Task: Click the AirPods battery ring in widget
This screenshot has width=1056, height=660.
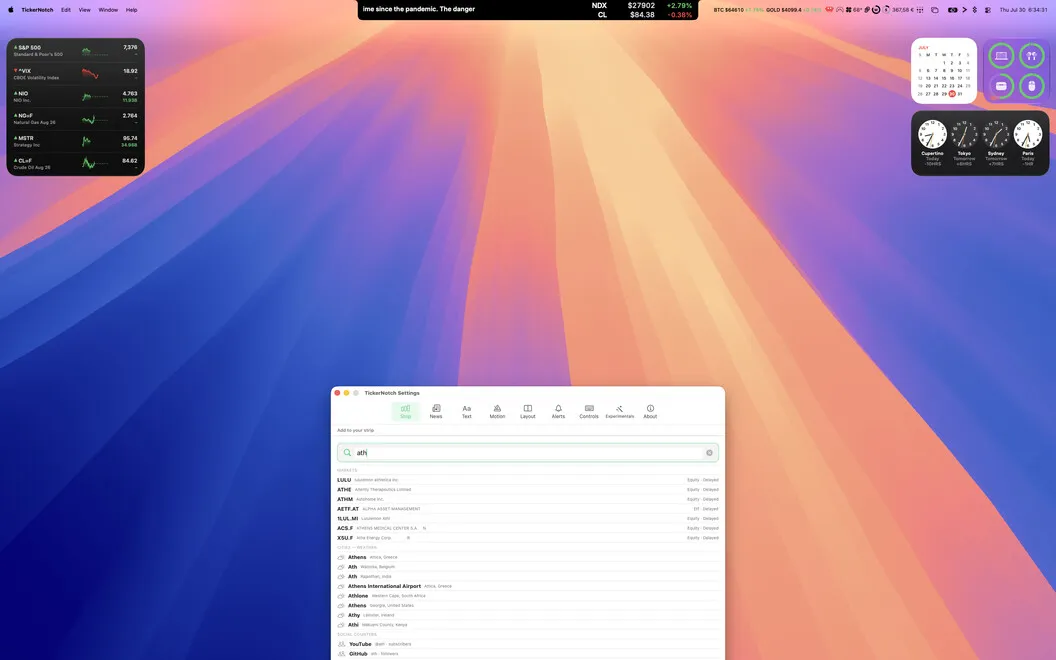Action: pyautogui.click(x=1031, y=55)
